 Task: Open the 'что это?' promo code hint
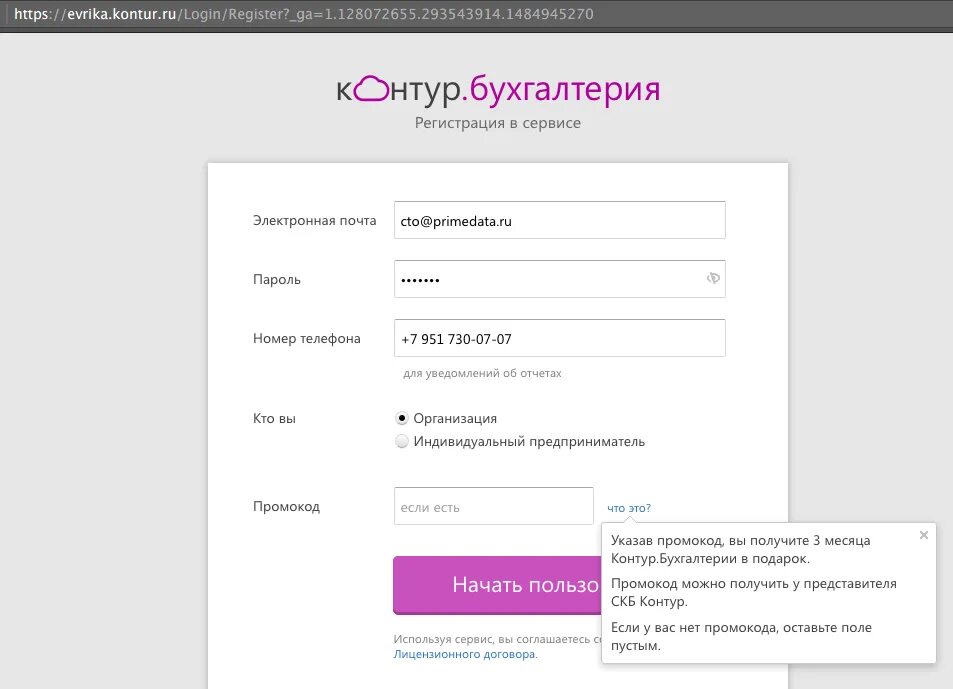coord(628,508)
